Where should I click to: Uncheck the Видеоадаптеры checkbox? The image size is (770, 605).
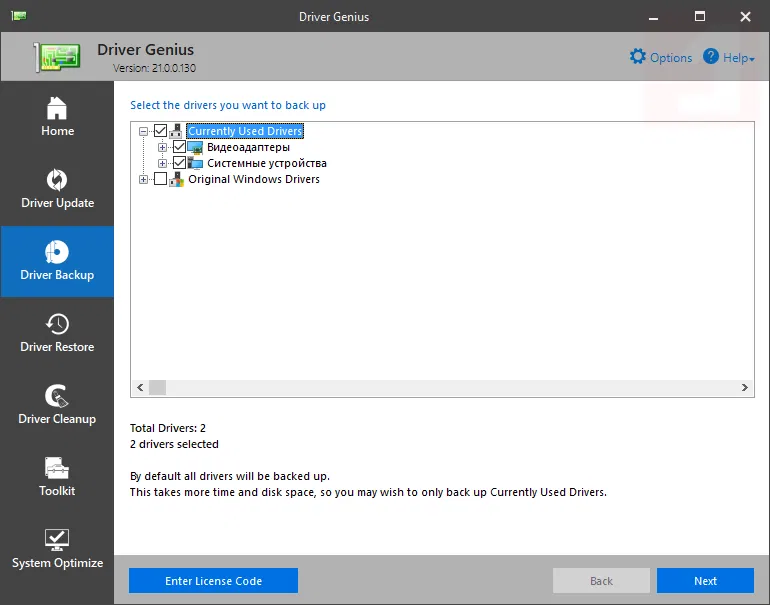tap(179, 147)
